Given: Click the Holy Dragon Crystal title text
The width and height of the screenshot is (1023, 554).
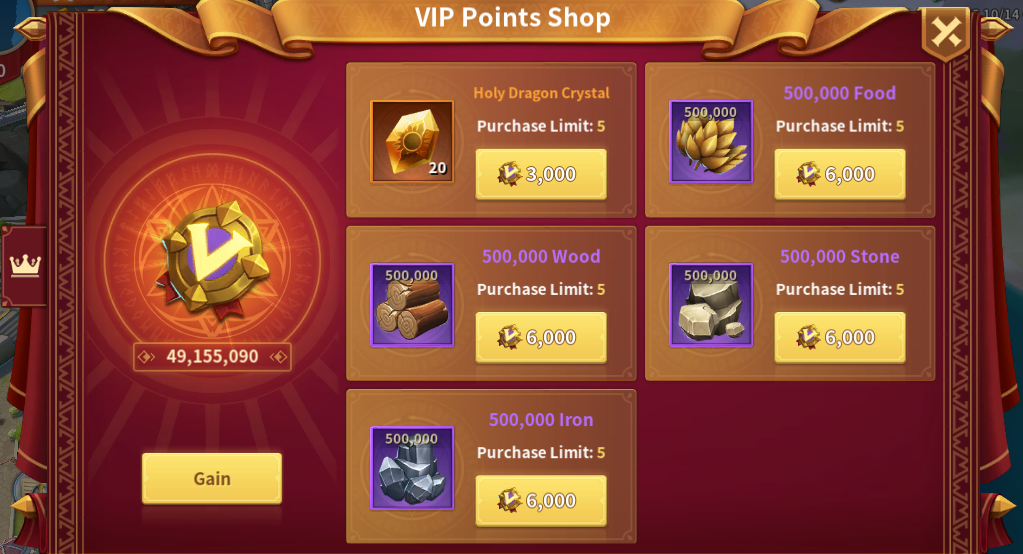Looking at the screenshot, I should 542,93.
